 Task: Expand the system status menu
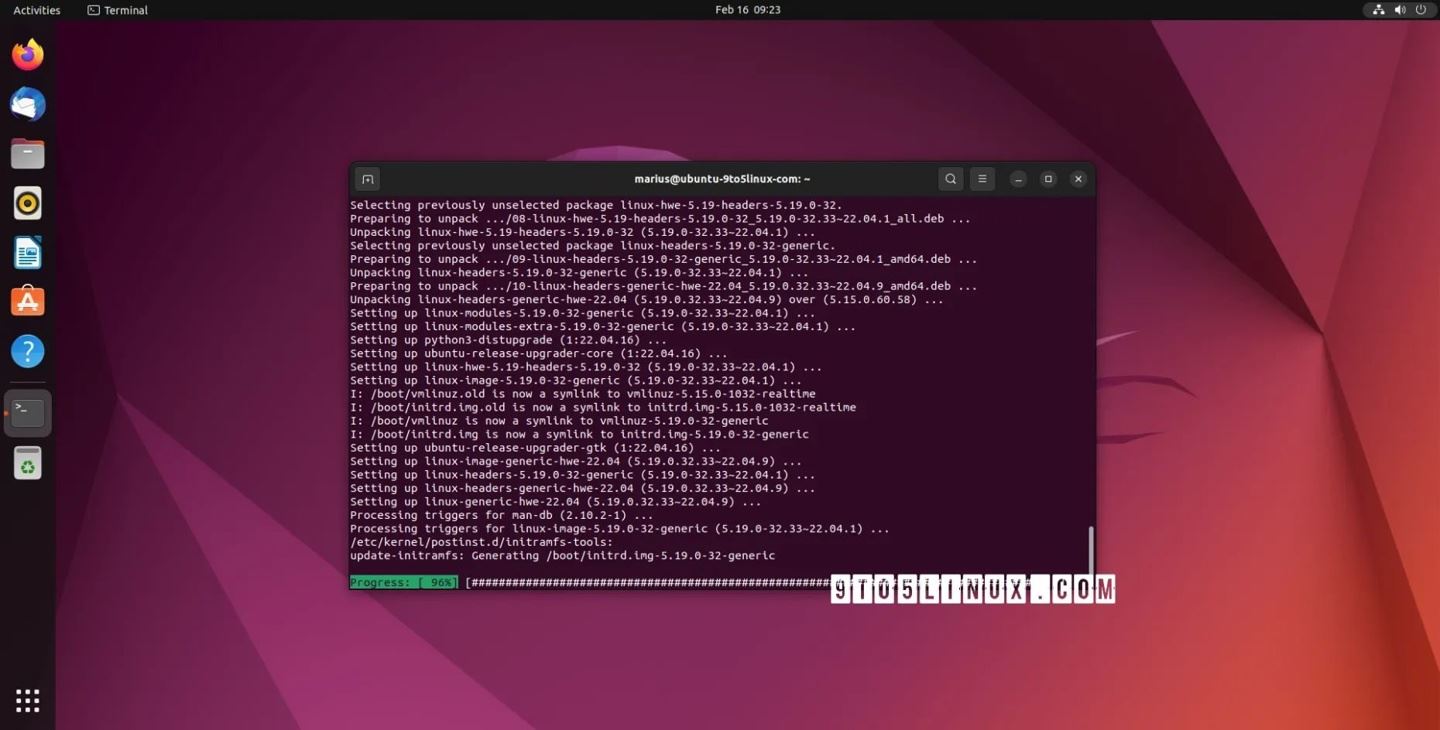pos(1398,10)
